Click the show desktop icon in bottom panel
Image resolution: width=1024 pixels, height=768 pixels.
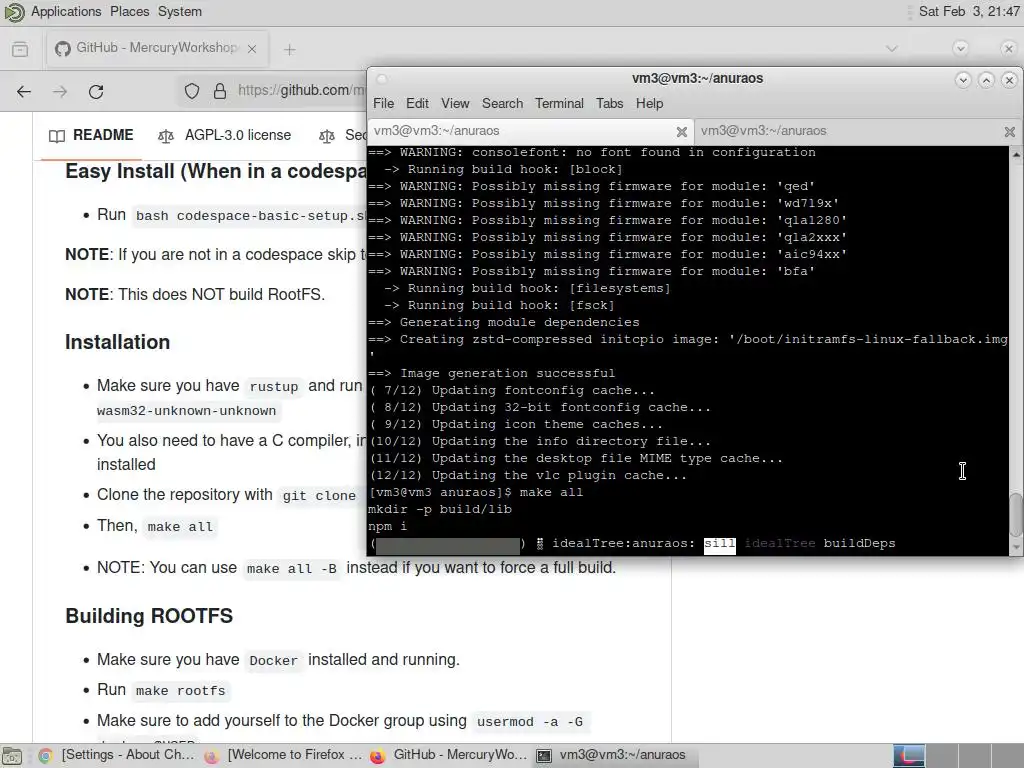pos(12,756)
